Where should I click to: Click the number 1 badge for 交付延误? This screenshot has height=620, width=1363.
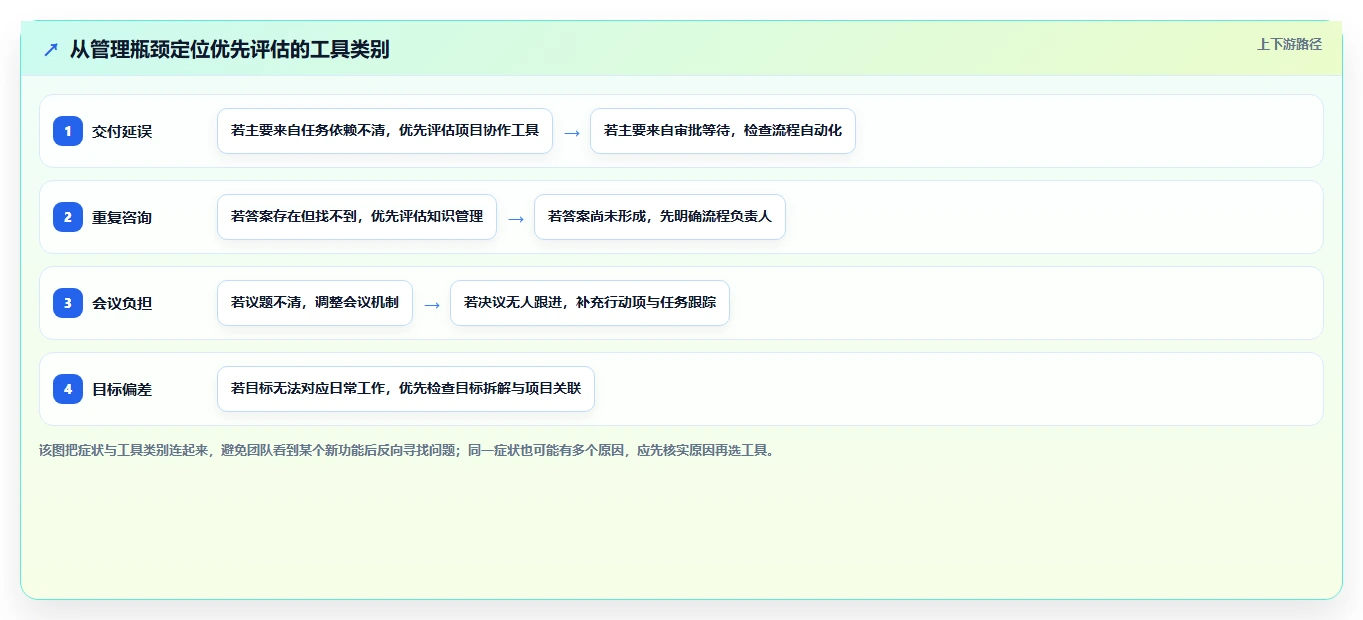coord(68,131)
